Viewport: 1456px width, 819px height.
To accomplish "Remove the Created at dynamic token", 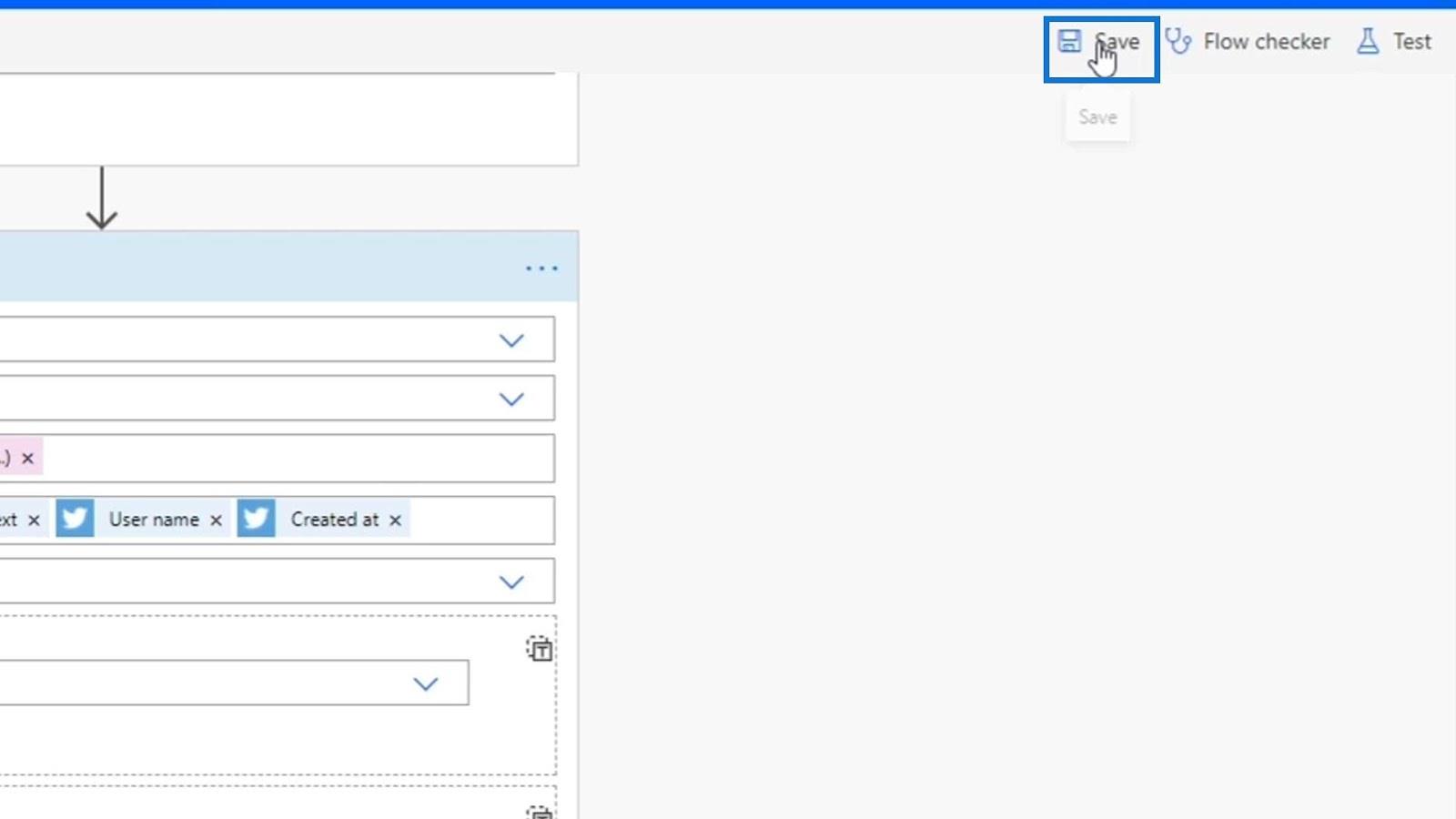I will (x=395, y=521).
